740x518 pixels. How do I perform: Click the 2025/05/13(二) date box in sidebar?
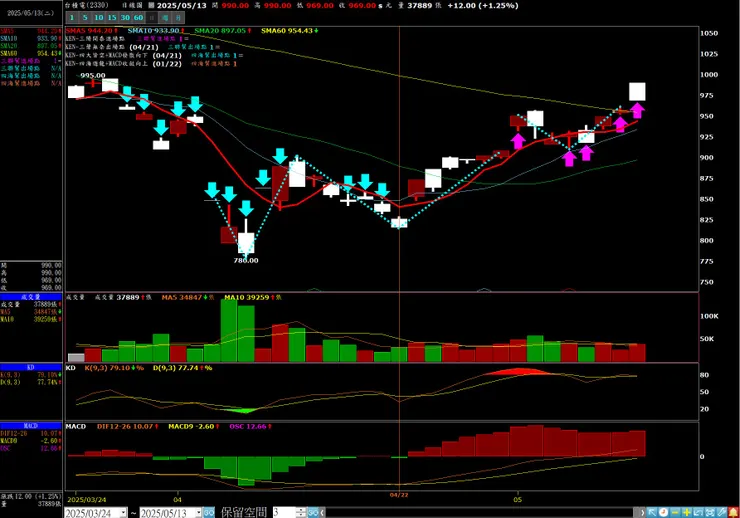point(31,13)
